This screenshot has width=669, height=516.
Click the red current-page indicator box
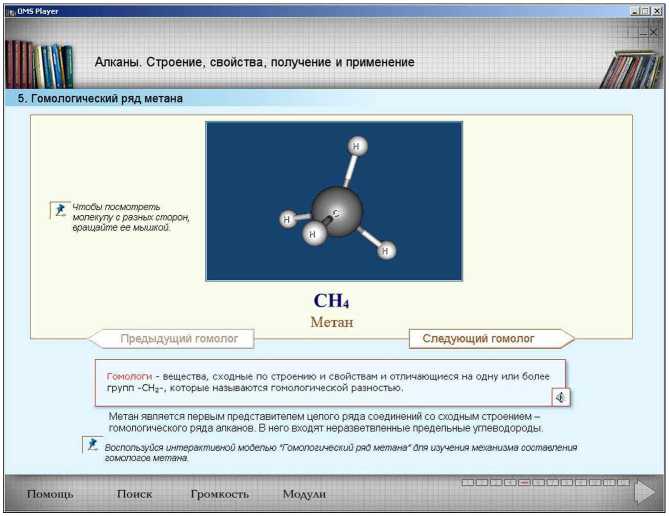(524, 483)
